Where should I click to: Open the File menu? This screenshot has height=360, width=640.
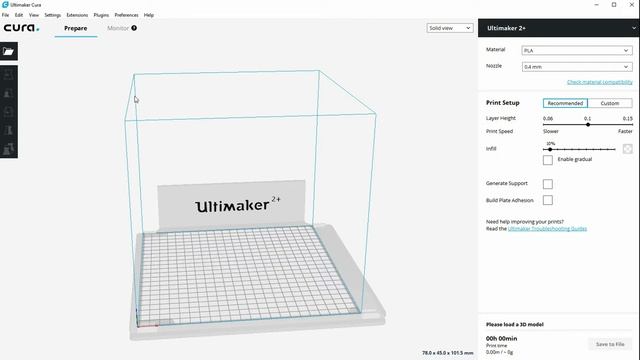[5, 15]
